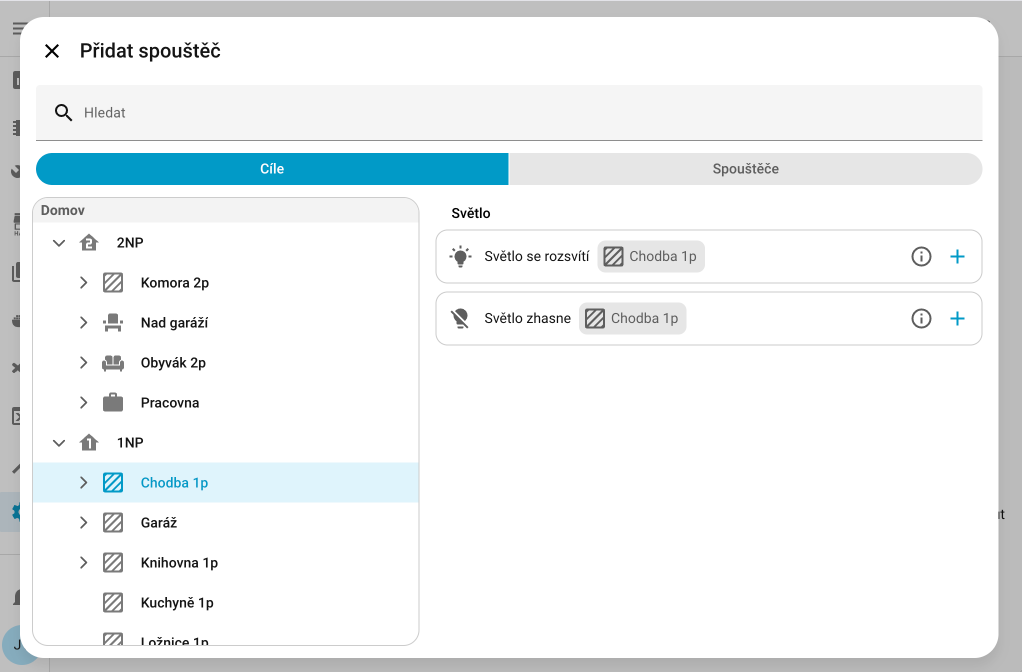Collapse the 1NP floor section
1022x672 pixels.
59,443
